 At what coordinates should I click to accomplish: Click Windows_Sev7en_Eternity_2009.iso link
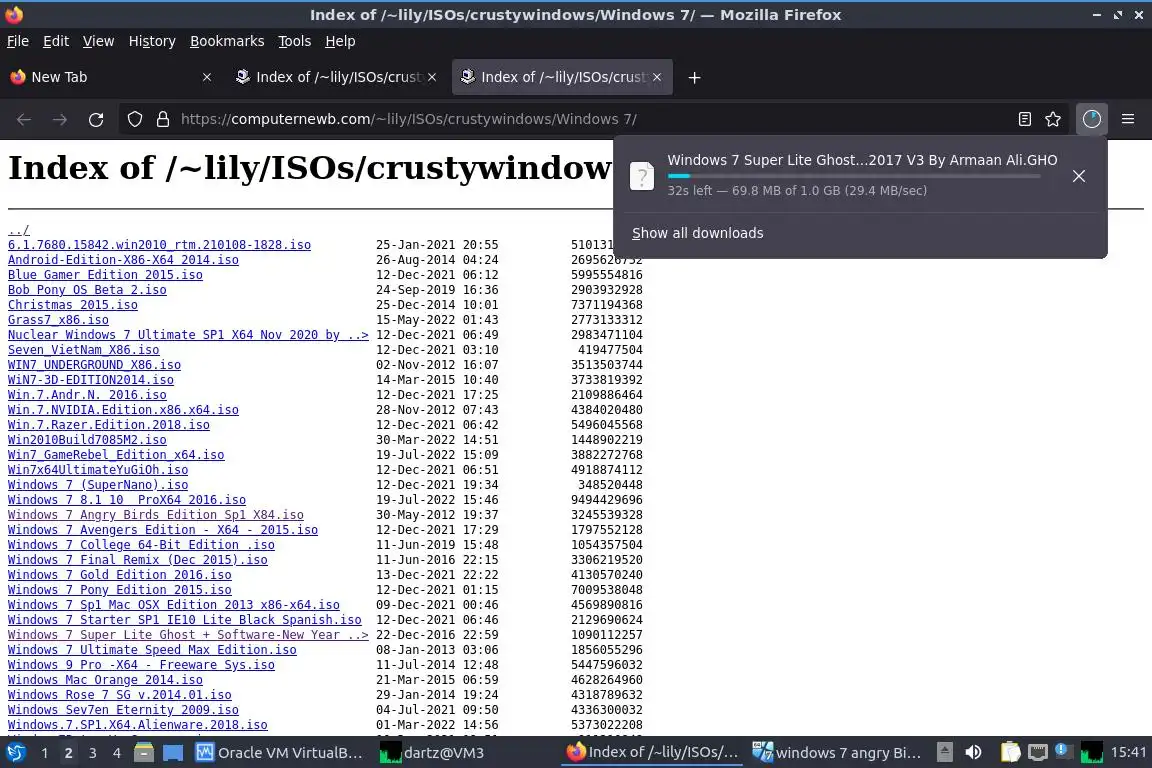[123, 709]
